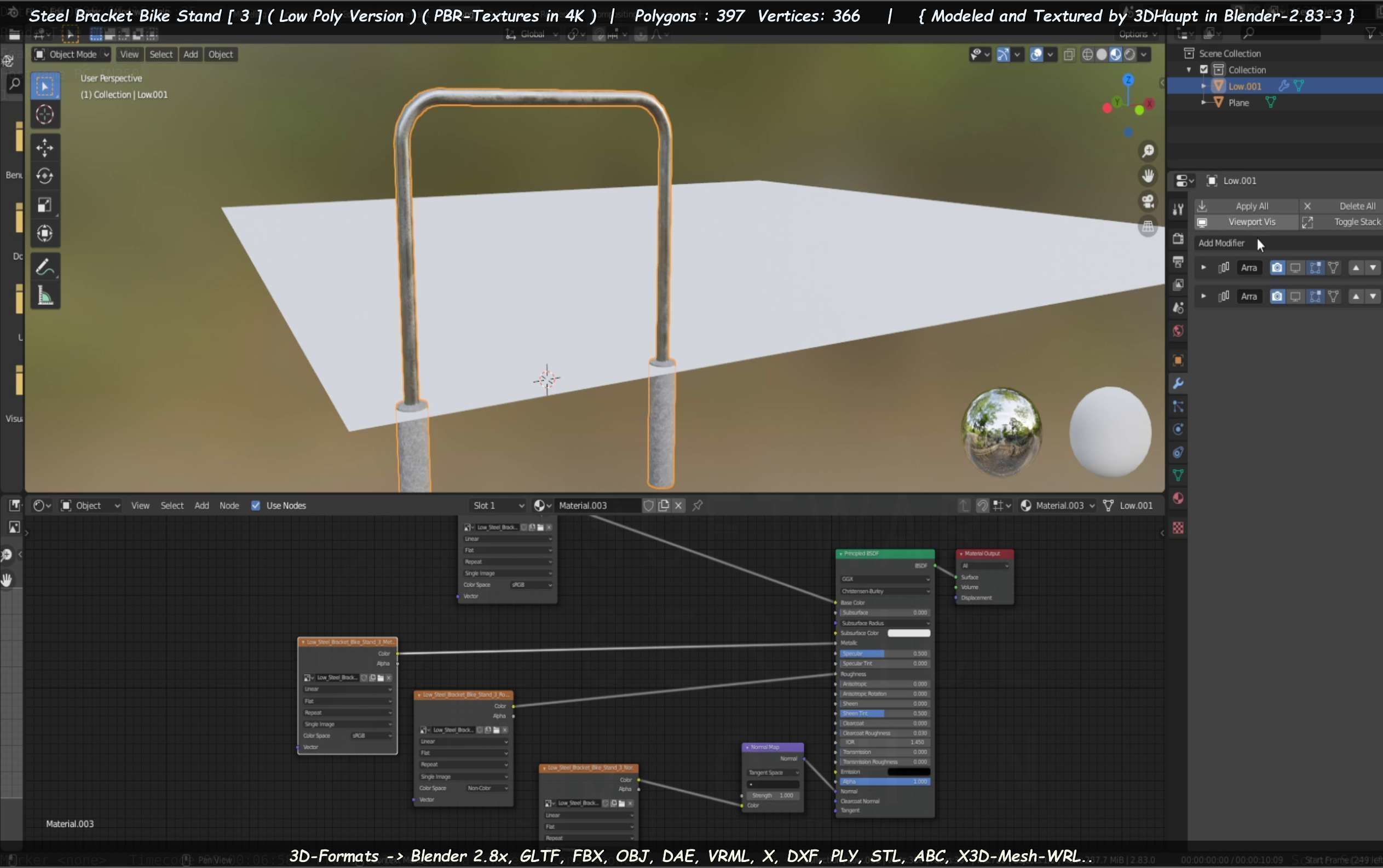The image size is (1383, 868).
Task: Open the Material properties tab icon
Action: click(x=1178, y=498)
